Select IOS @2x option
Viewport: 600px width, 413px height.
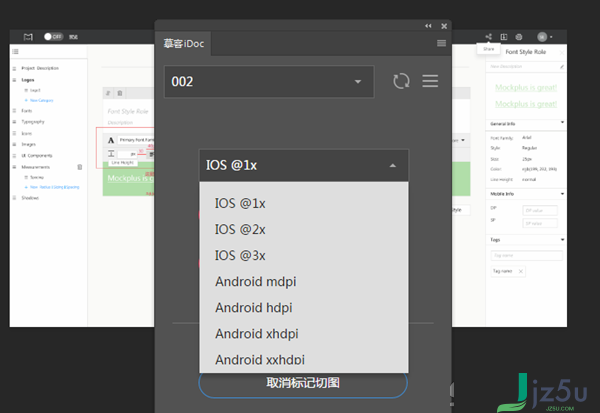tap(240, 229)
